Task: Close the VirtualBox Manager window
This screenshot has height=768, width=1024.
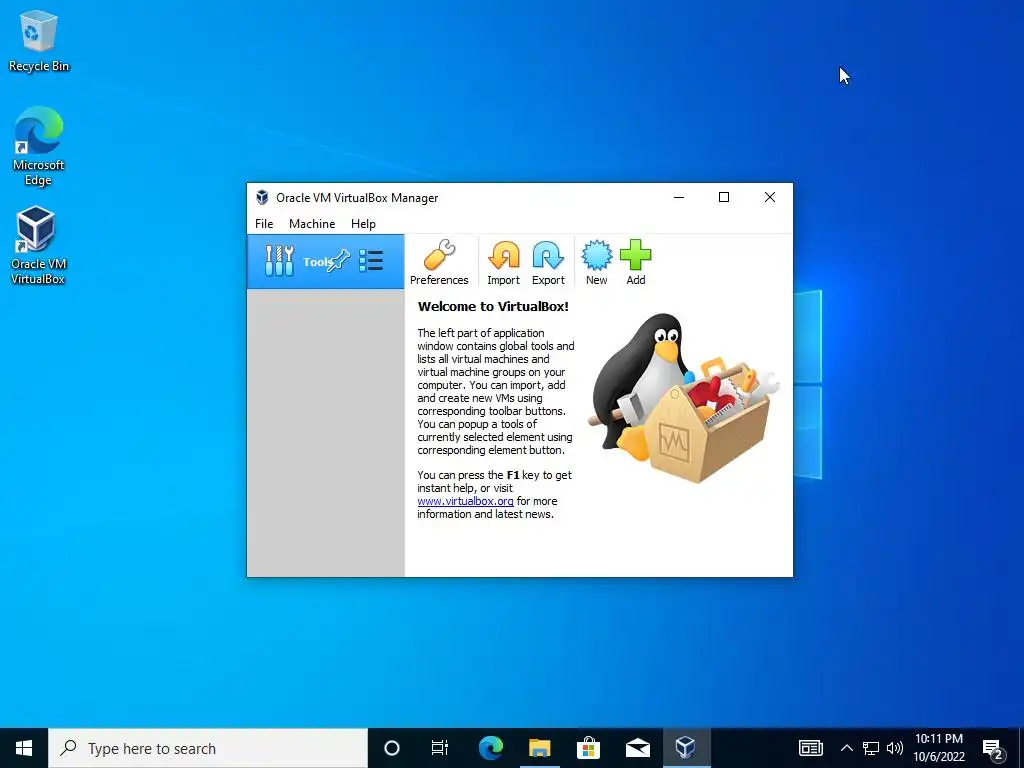Action: [770, 197]
